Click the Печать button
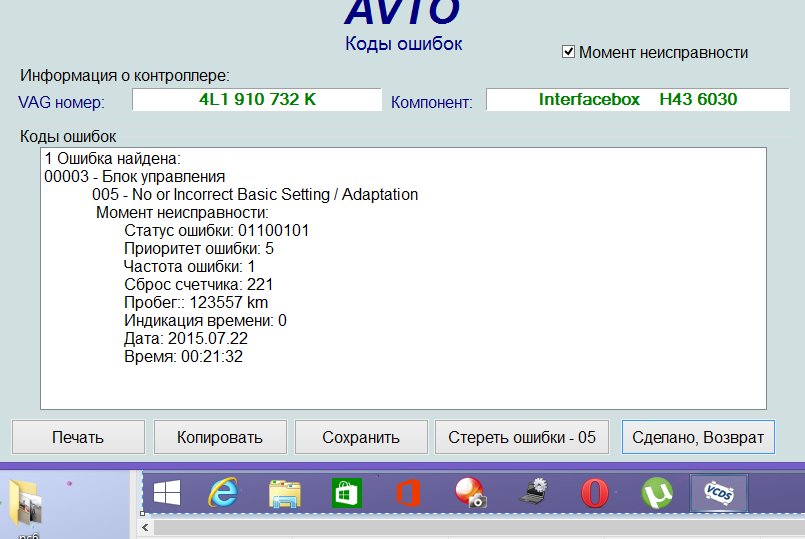Viewport: 805px width, 539px height. (78, 437)
